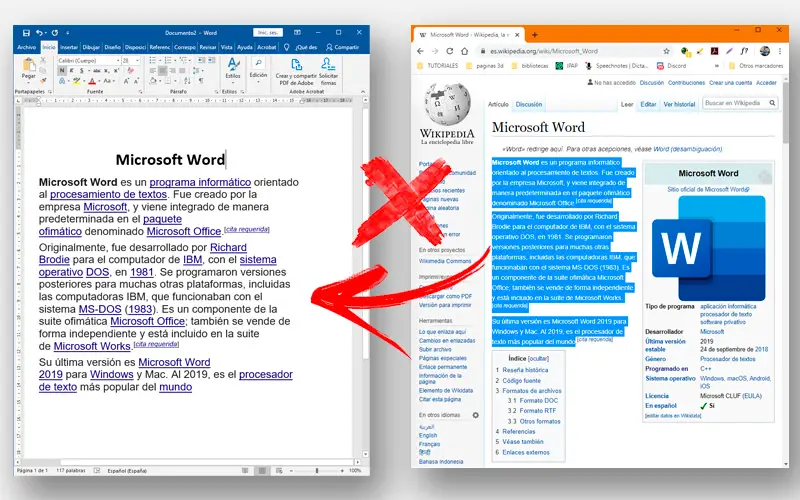Click the Ver historial tab on Wikipedia
The width and height of the screenshot is (800, 500).
coord(679,104)
